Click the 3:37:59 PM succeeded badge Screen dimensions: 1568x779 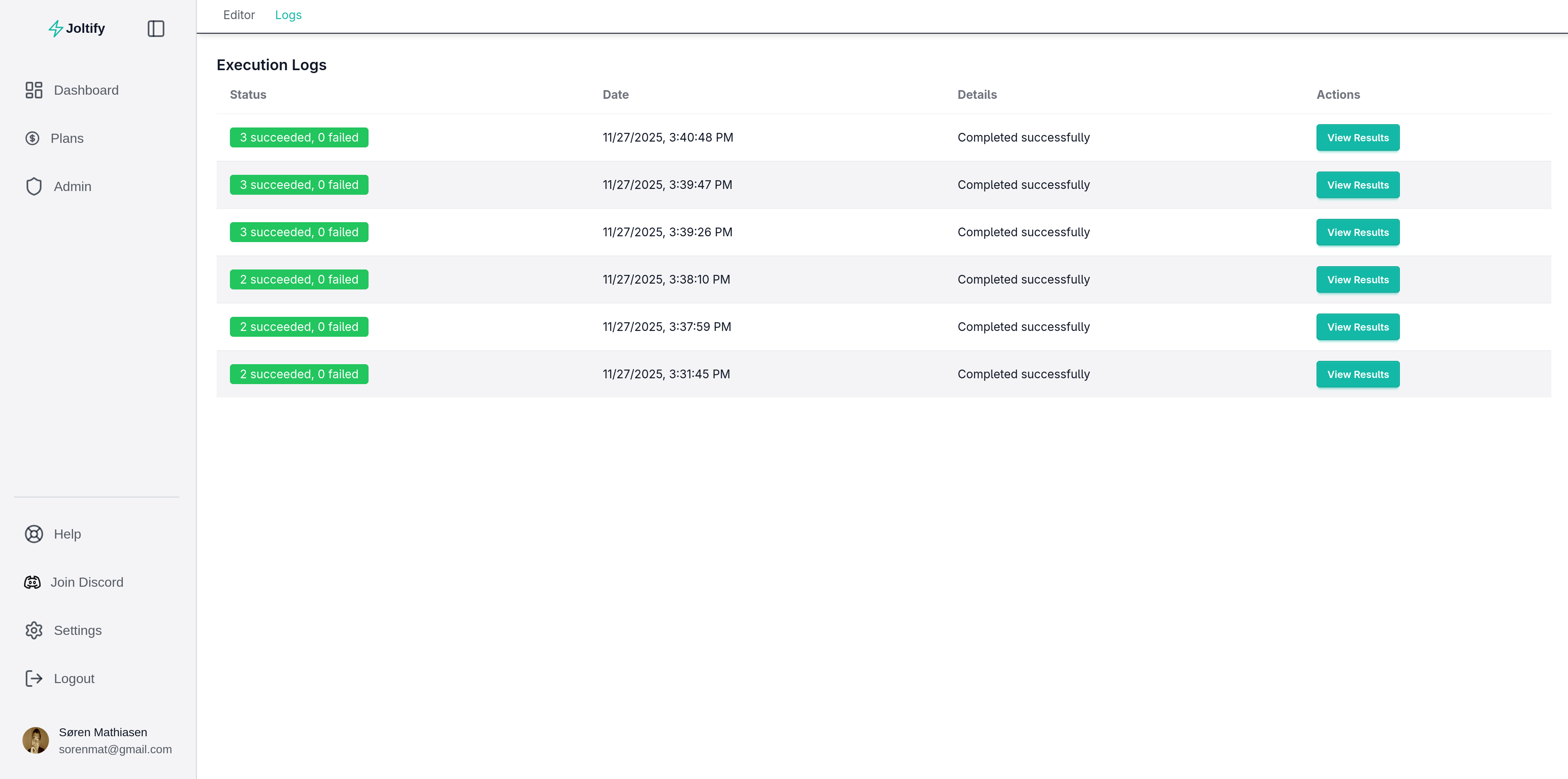pyautogui.click(x=299, y=327)
